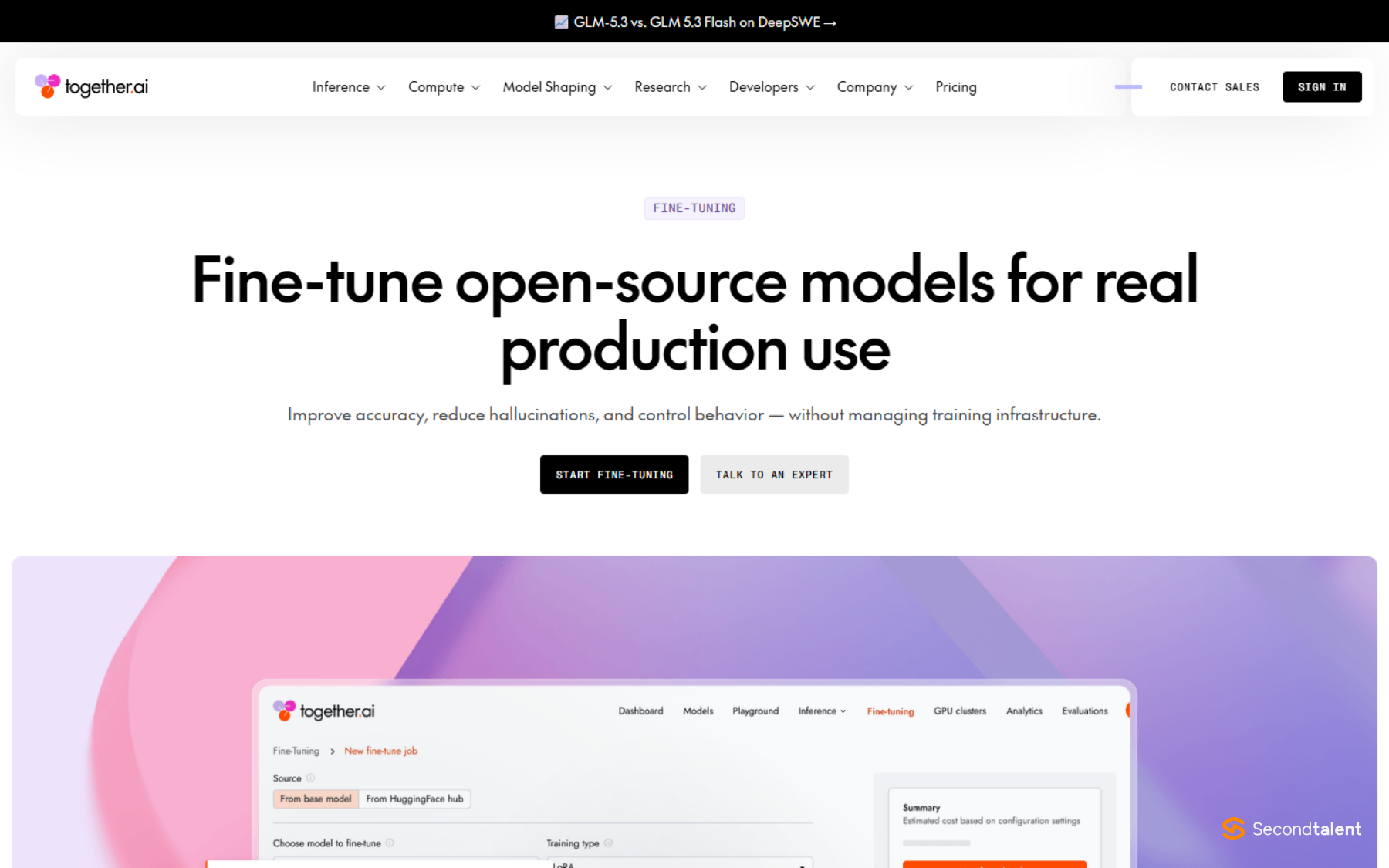Click the chart emoji in the announcement banner
Screen dimensions: 1389x868
(x=561, y=22)
